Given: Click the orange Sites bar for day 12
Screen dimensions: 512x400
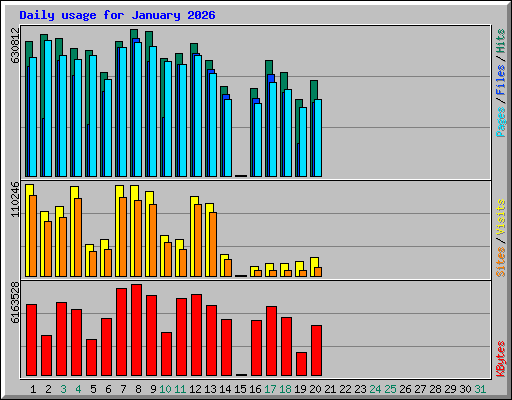Looking at the screenshot, I should tap(198, 240).
